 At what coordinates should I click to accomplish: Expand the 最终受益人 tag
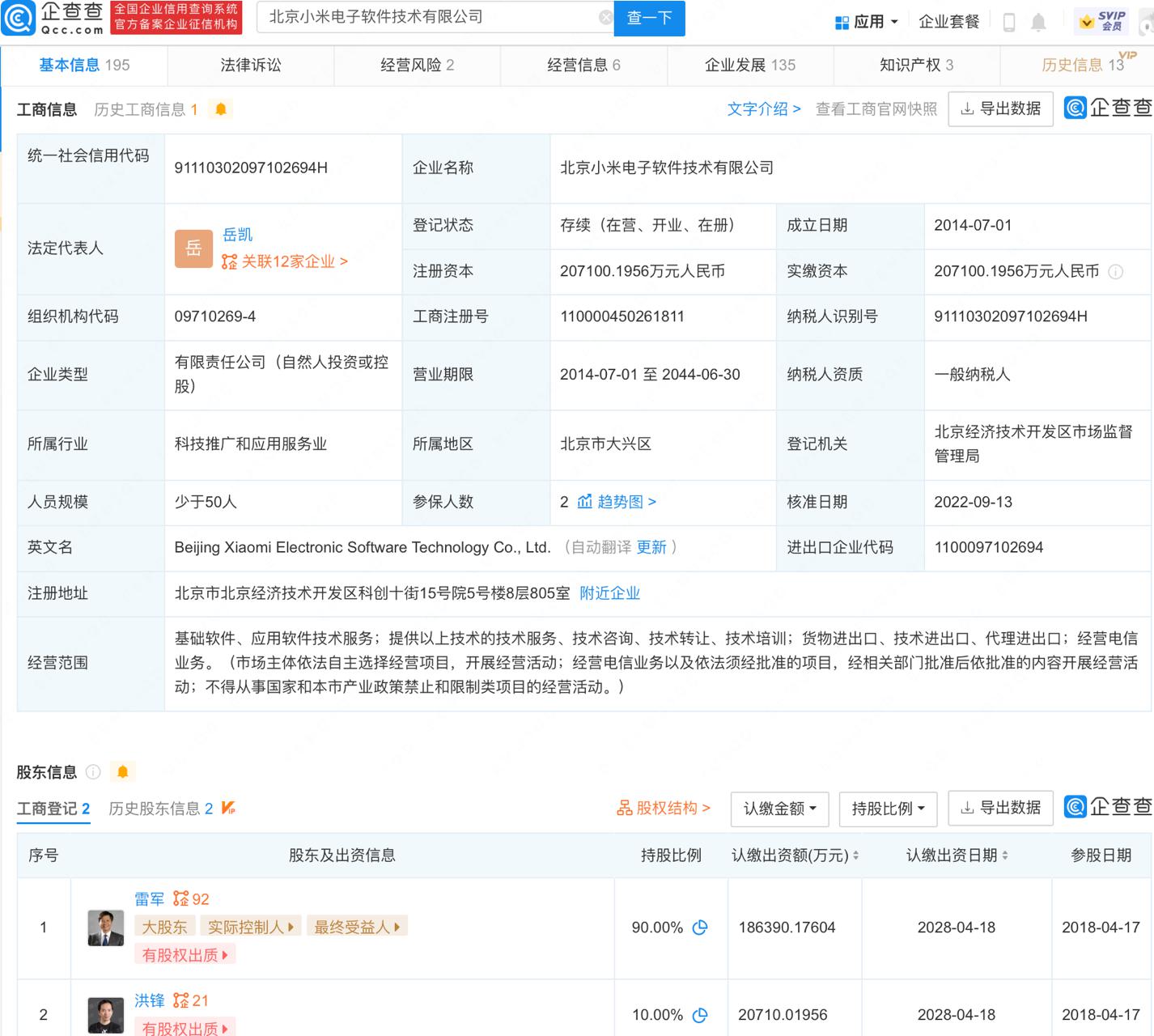(357, 927)
